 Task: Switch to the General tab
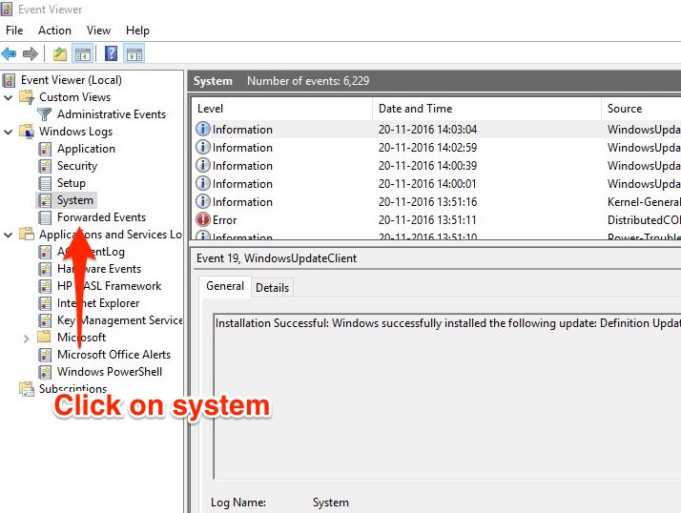click(x=225, y=286)
